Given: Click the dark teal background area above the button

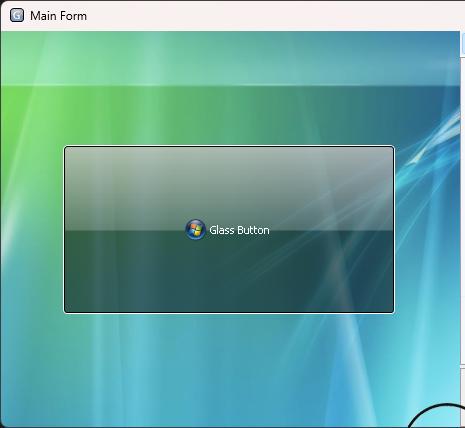Looking at the screenshot, I should (230, 116).
